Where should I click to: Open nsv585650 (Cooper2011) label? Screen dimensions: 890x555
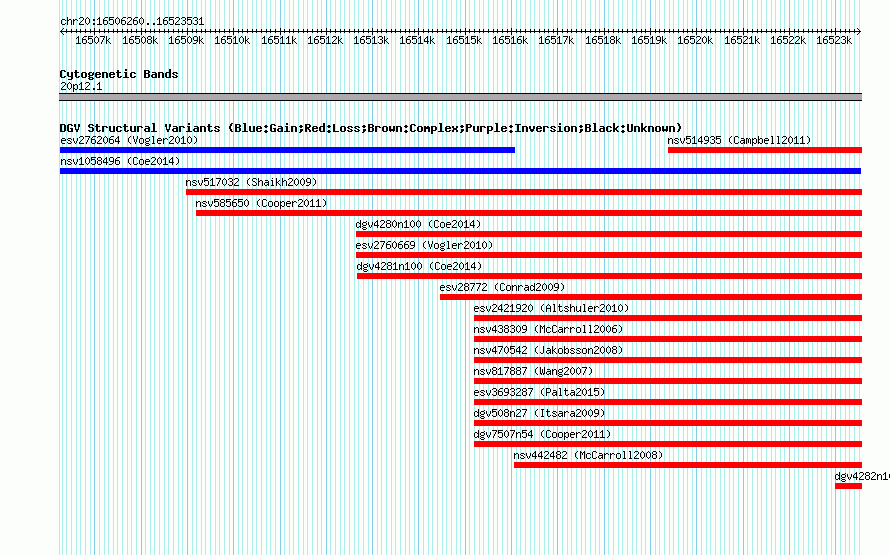click(x=261, y=203)
